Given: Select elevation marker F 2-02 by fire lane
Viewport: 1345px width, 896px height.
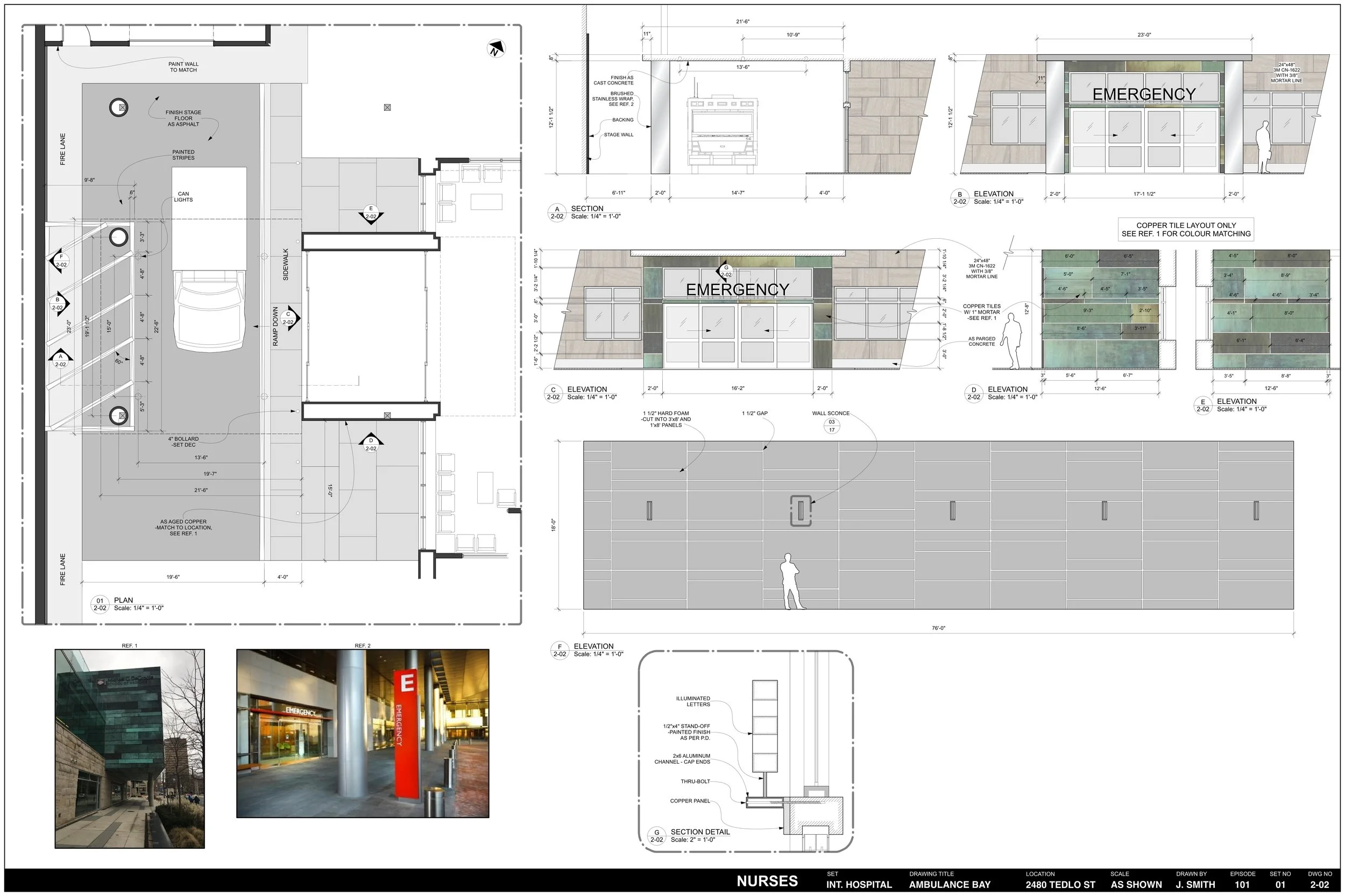Looking at the screenshot, I should [61, 260].
